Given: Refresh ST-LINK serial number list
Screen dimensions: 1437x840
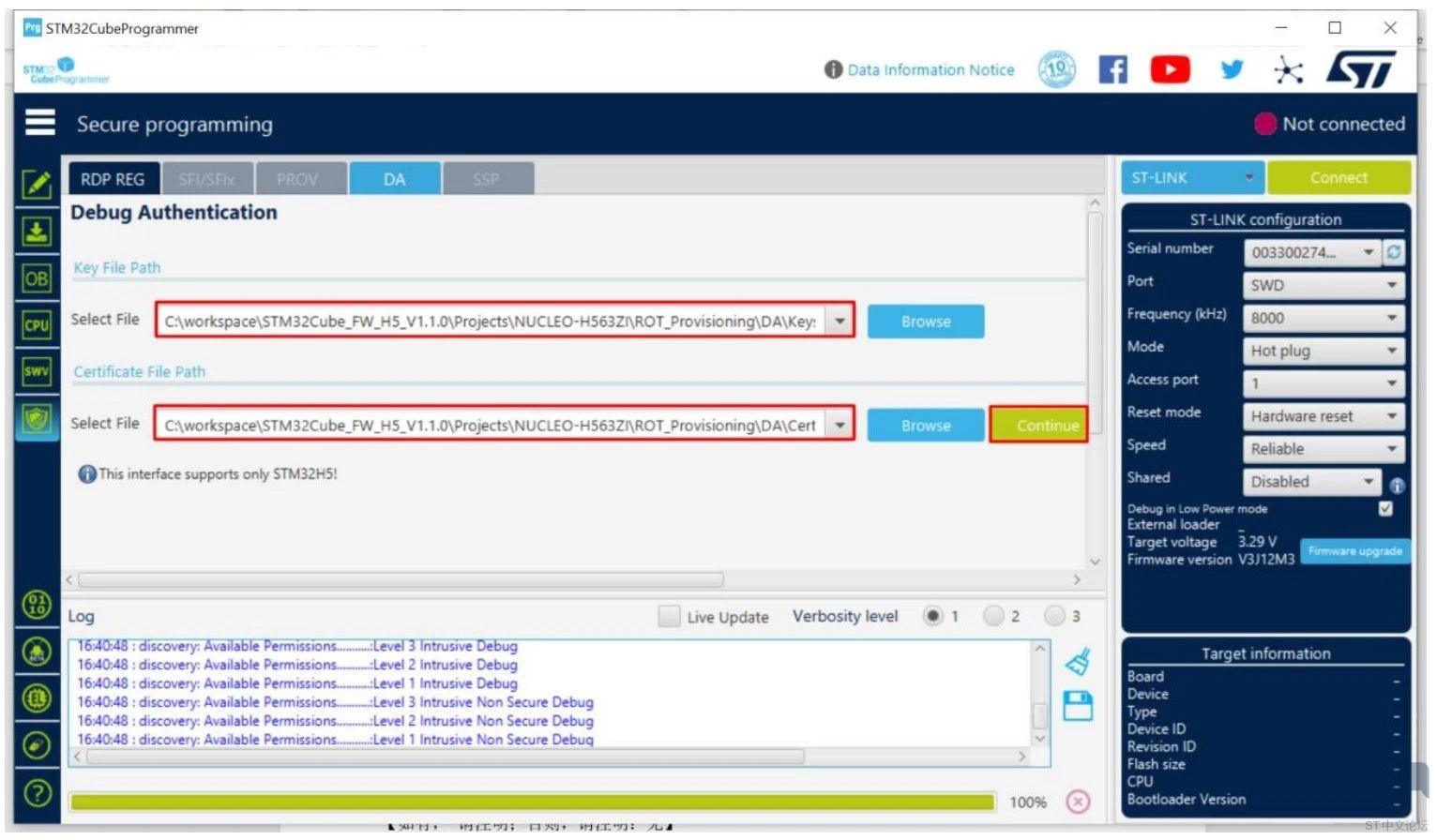Looking at the screenshot, I should pyautogui.click(x=1394, y=252).
